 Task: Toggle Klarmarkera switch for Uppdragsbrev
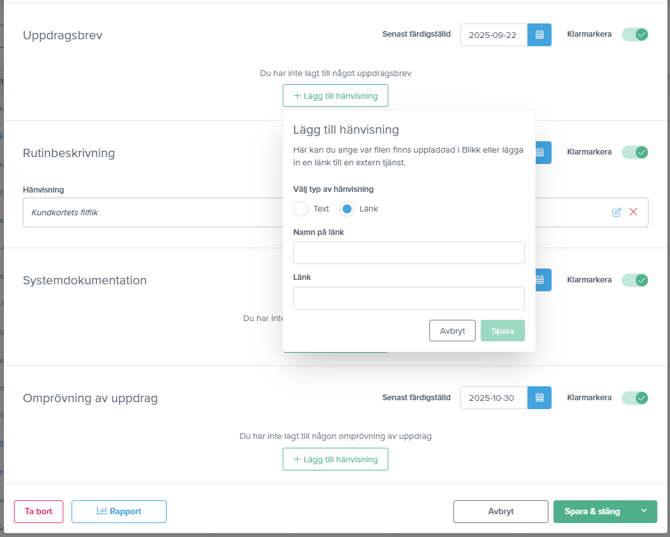pyautogui.click(x=635, y=35)
